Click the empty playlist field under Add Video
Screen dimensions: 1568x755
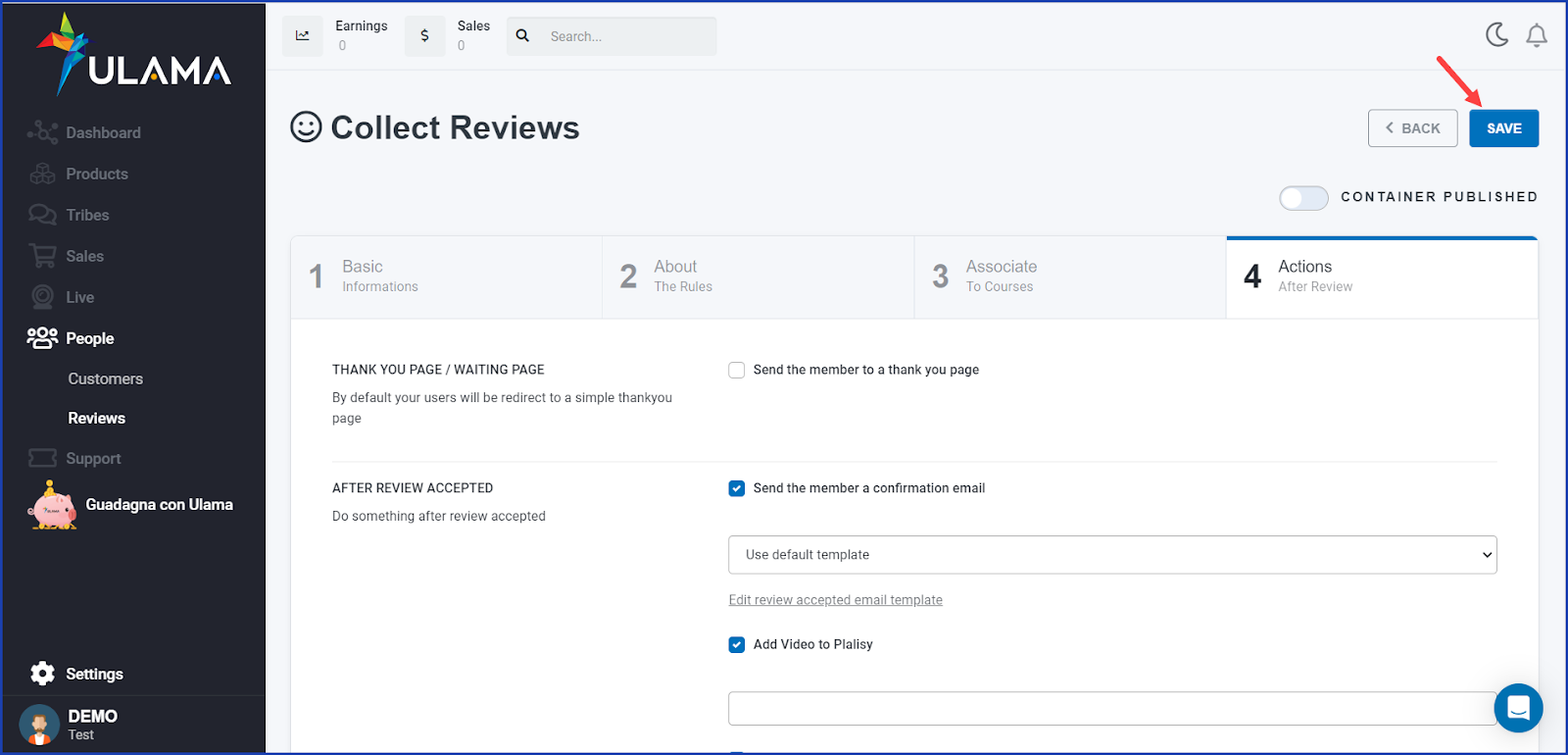(x=1112, y=709)
